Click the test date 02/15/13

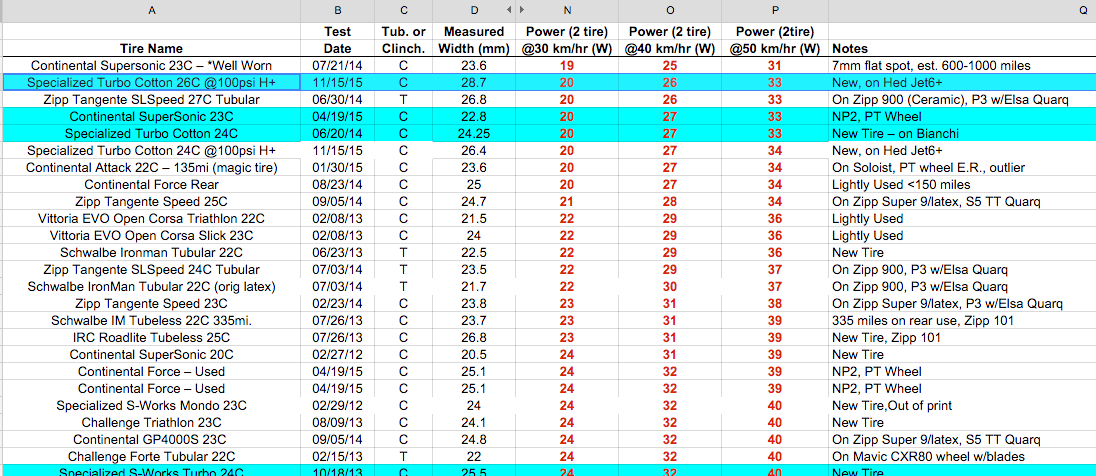[x=338, y=456]
